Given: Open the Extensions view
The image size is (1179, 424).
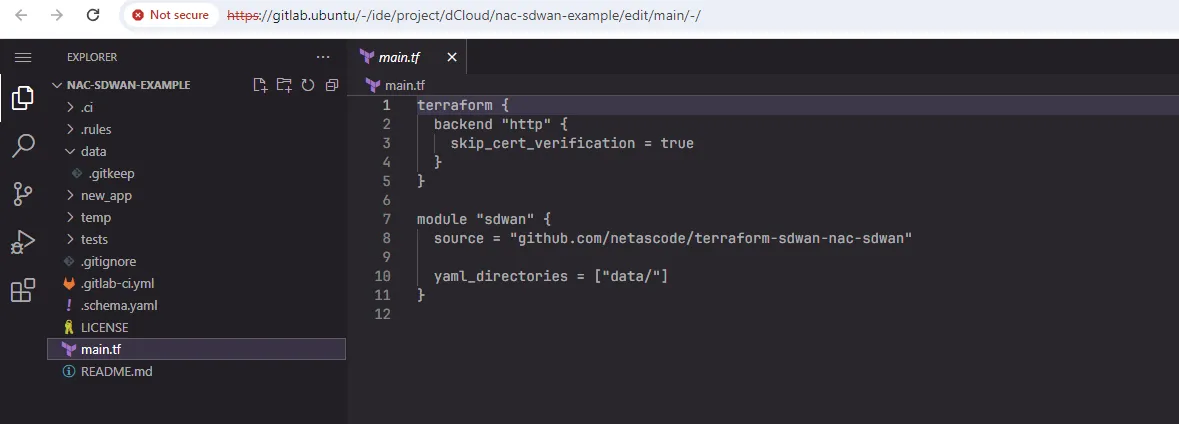Looking at the screenshot, I should (x=23, y=291).
